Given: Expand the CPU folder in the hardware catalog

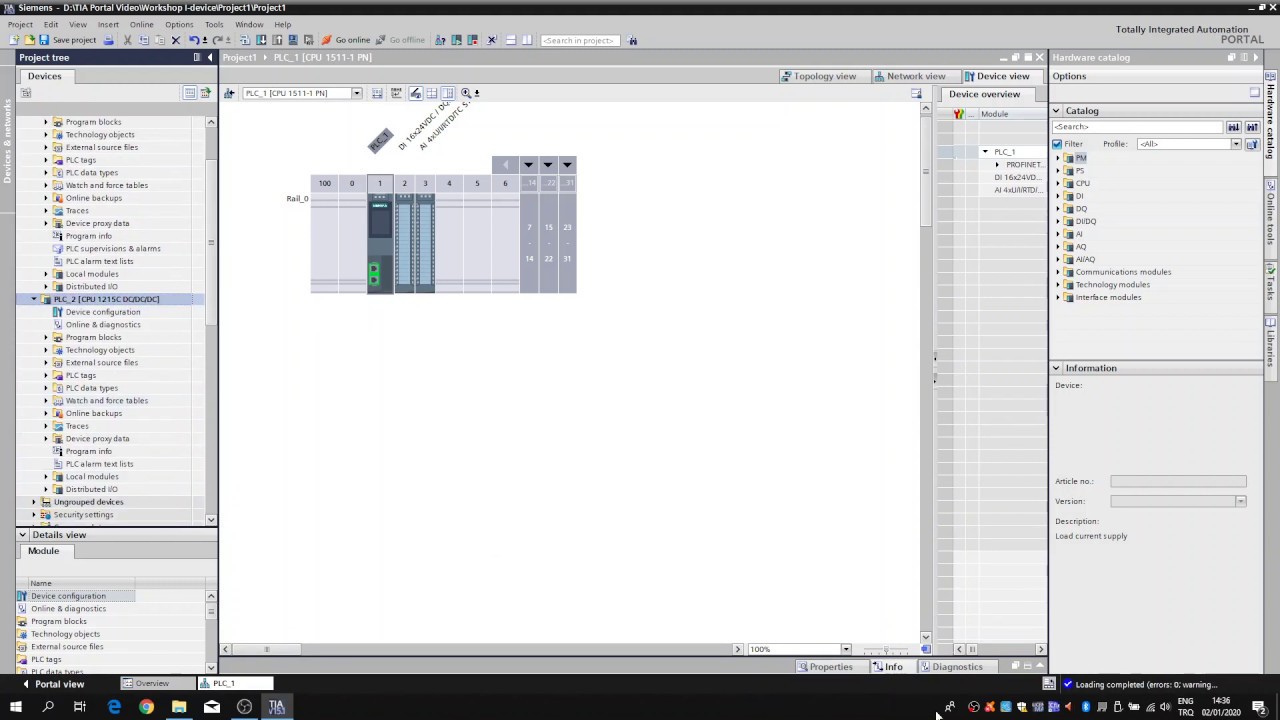Looking at the screenshot, I should (x=1058, y=183).
